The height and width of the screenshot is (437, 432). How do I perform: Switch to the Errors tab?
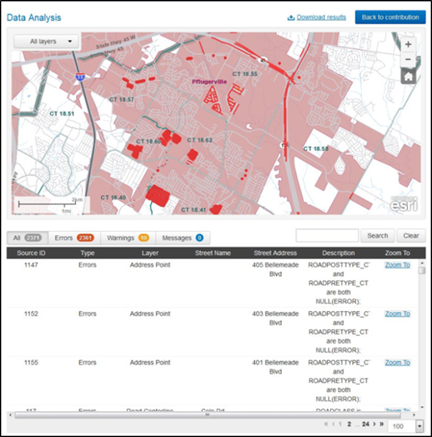(74, 238)
